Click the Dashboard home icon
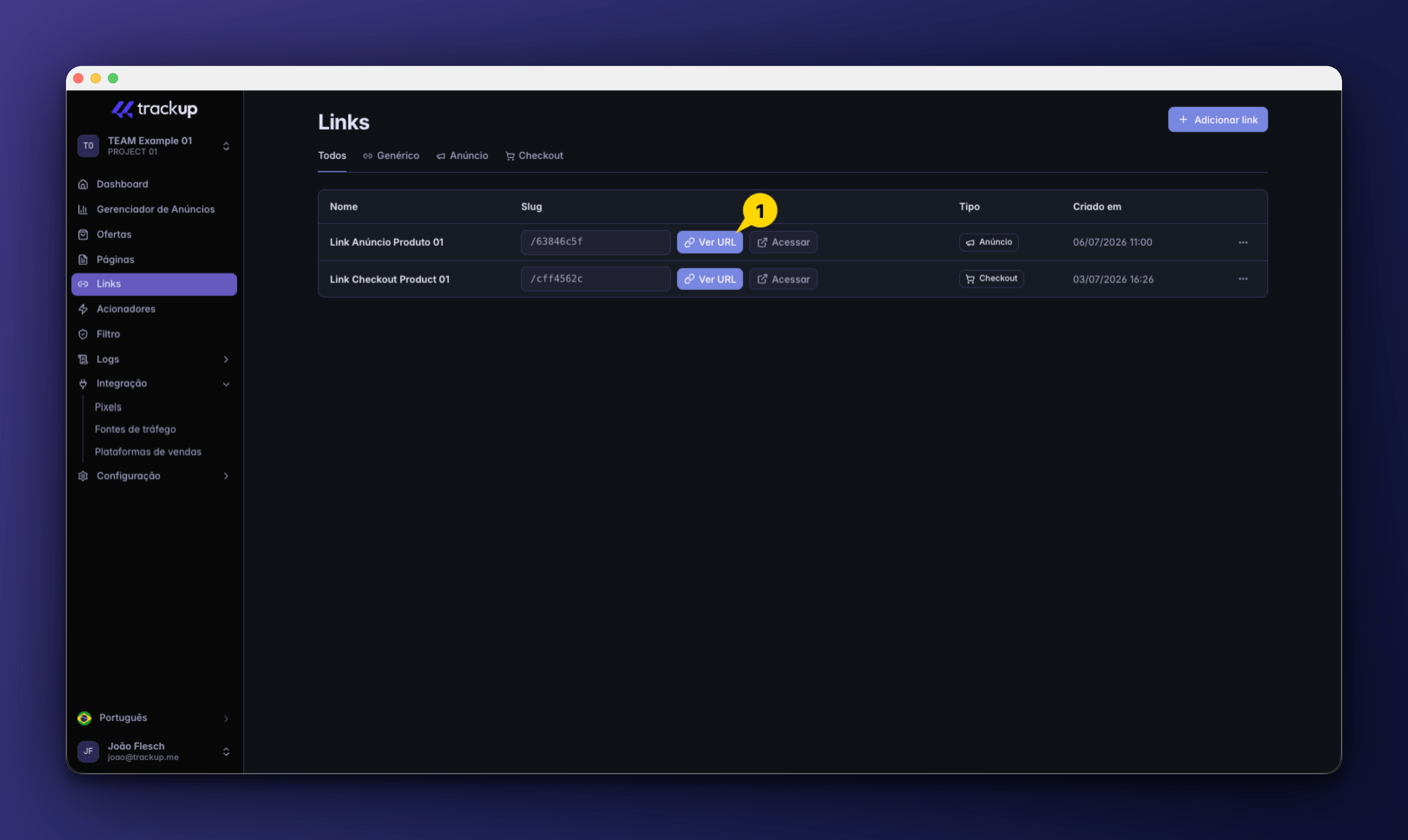 pos(83,184)
